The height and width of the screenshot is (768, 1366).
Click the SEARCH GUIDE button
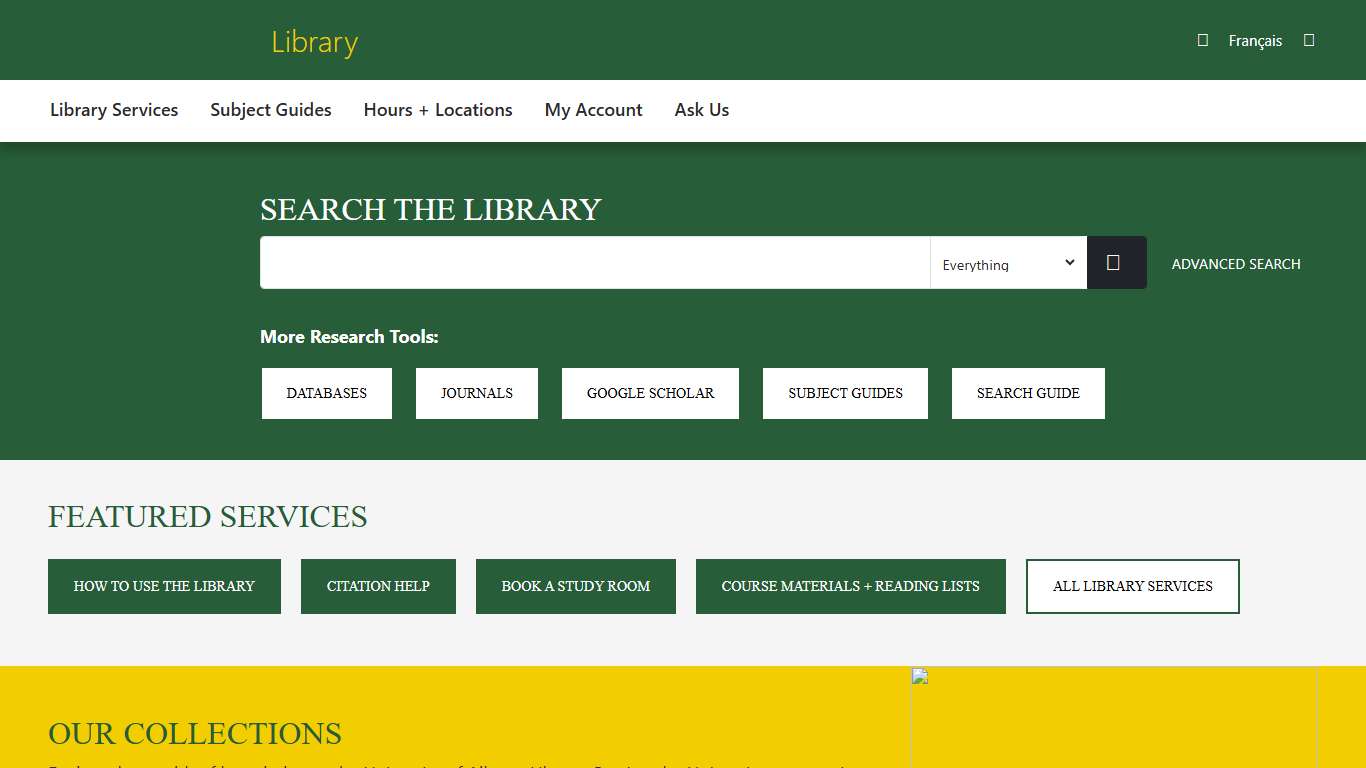pos(1028,393)
